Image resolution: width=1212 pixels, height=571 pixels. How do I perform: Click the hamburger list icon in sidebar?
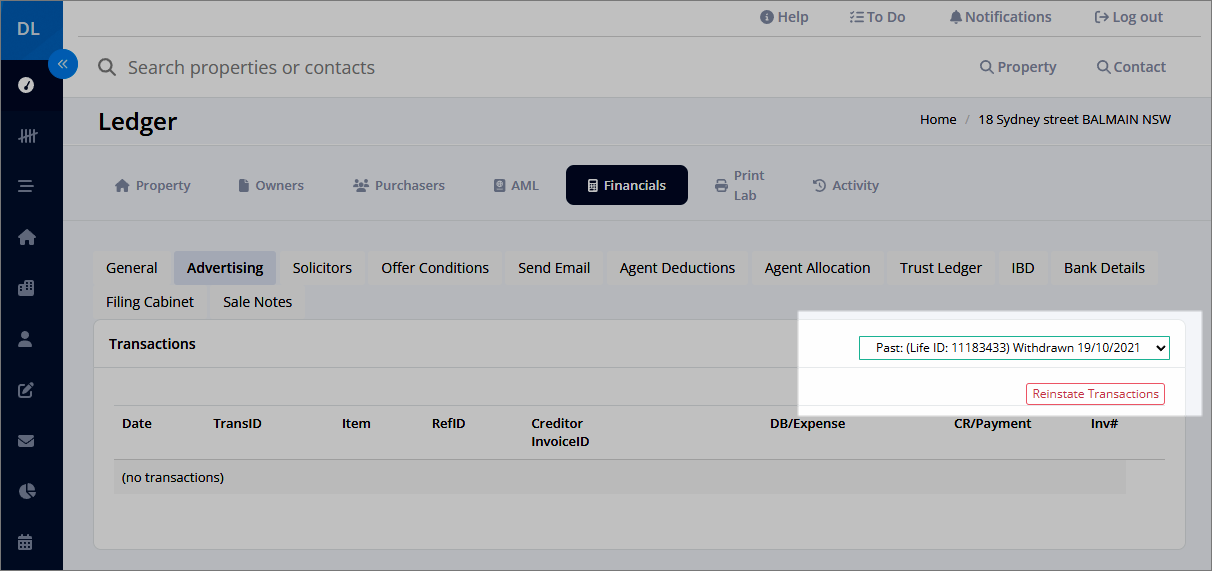click(27, 186)
